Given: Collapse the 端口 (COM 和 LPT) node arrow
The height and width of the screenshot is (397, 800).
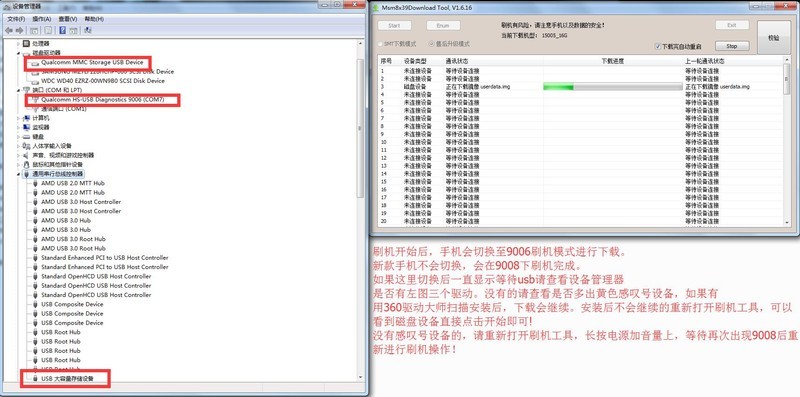Looking at the screenshot, I should tap(19, 90).
